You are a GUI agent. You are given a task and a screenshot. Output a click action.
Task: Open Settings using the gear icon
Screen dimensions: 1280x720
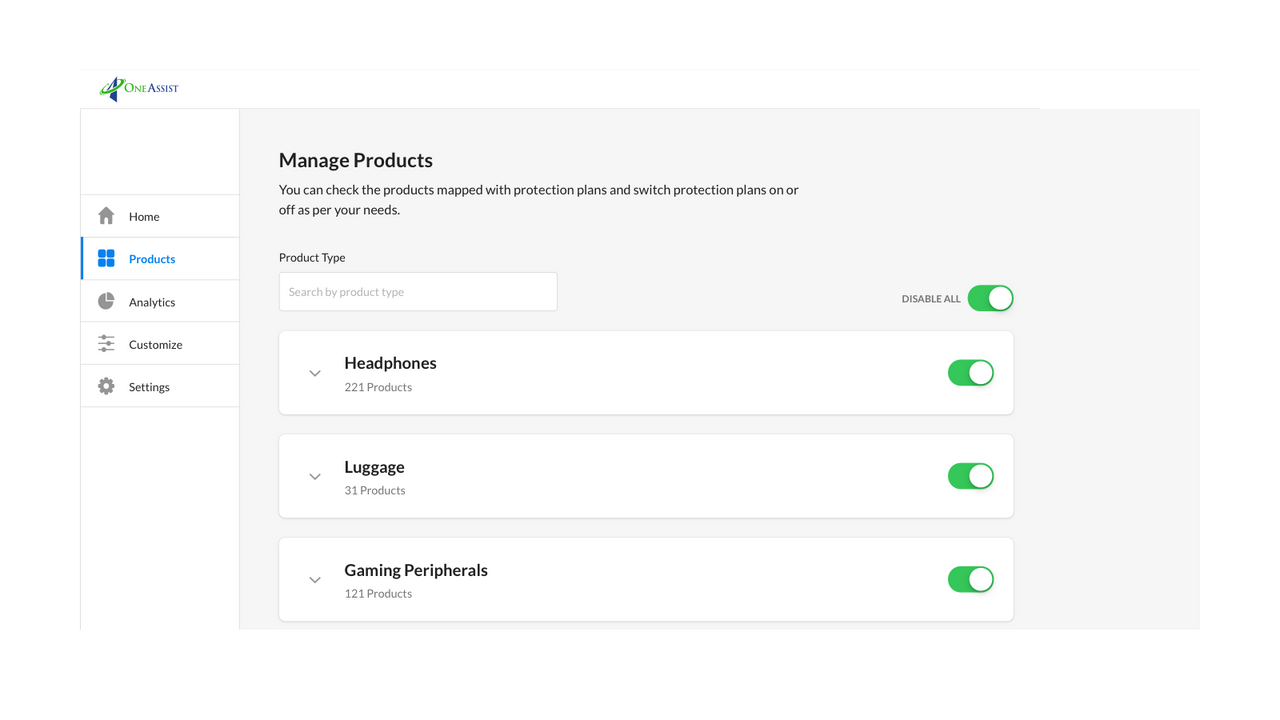[106, 386]
